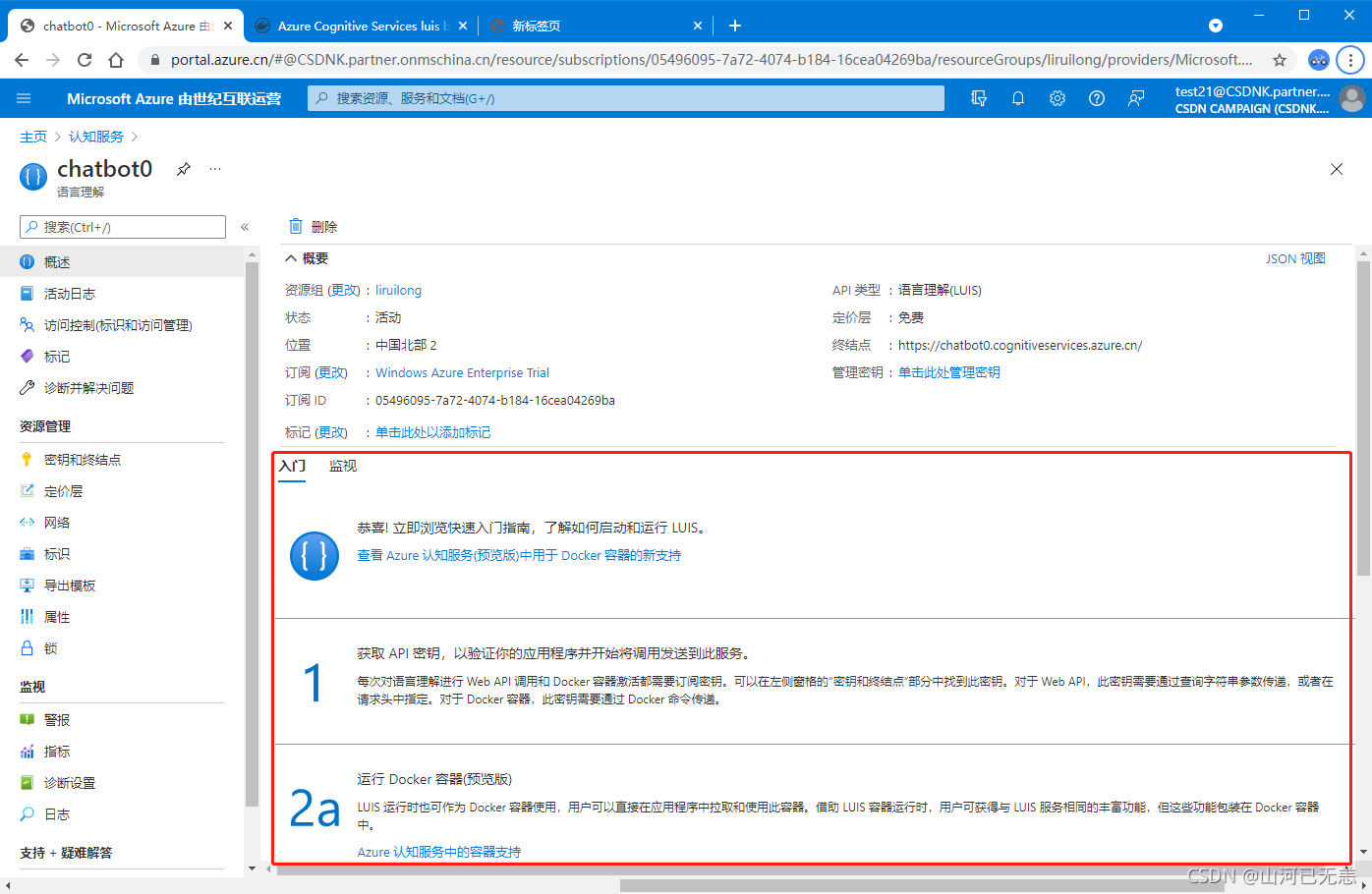This screenshot has width=1372, height=894.
Task: Go to 主页 breadcrumb
Action: (33, 137)
